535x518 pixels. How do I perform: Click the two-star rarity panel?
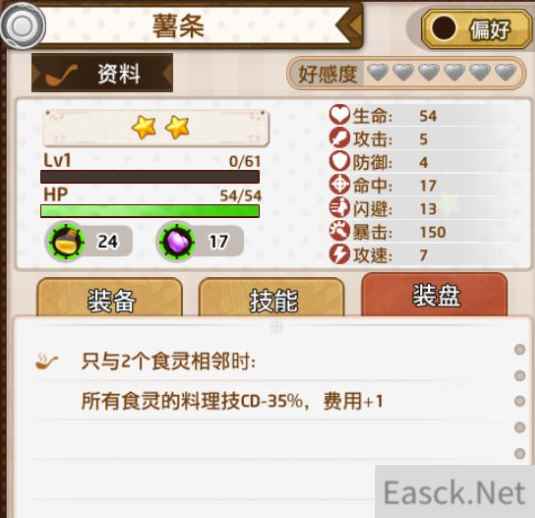click(156, 128)
